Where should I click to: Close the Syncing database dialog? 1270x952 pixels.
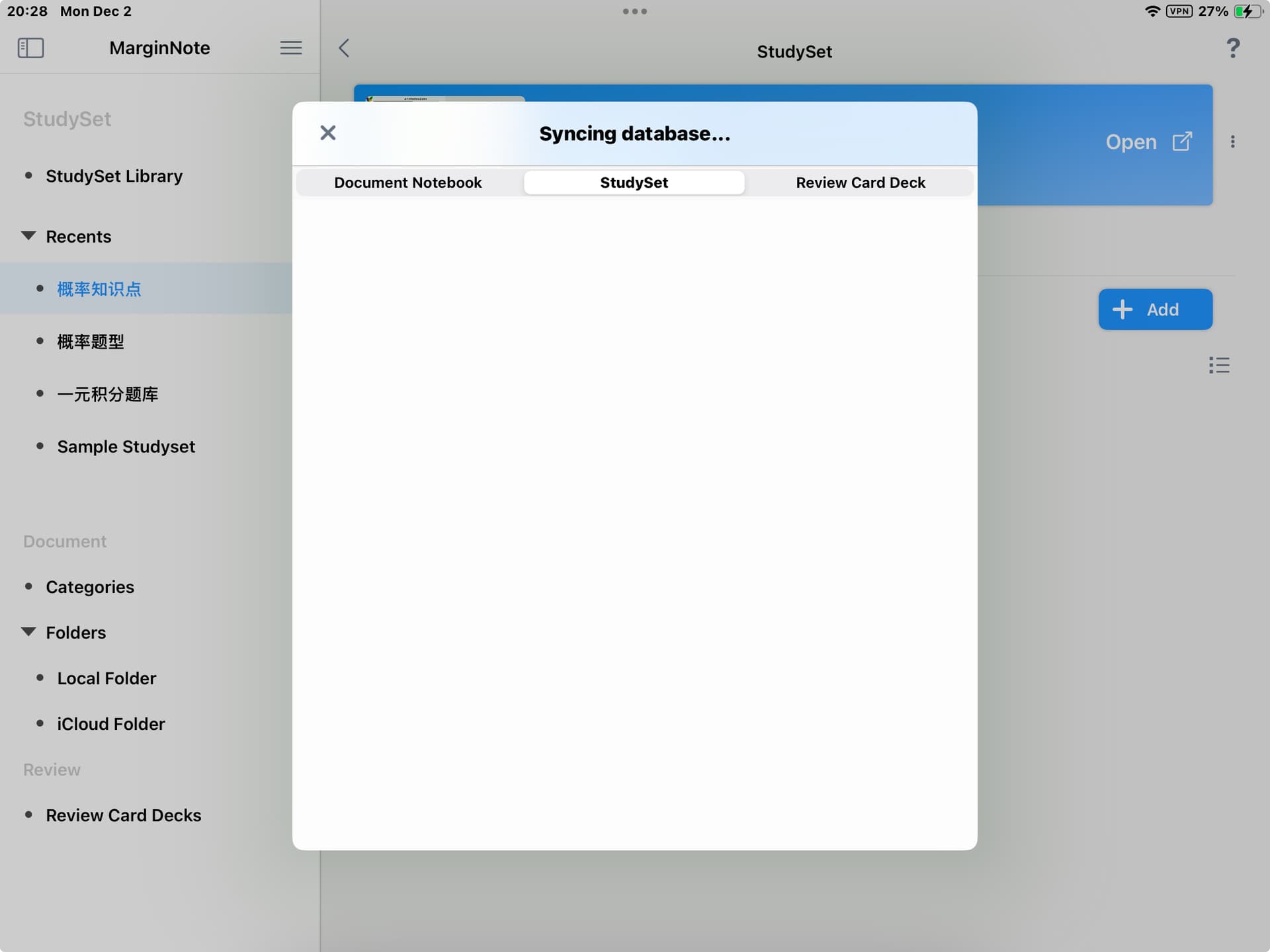pos(327,133)
